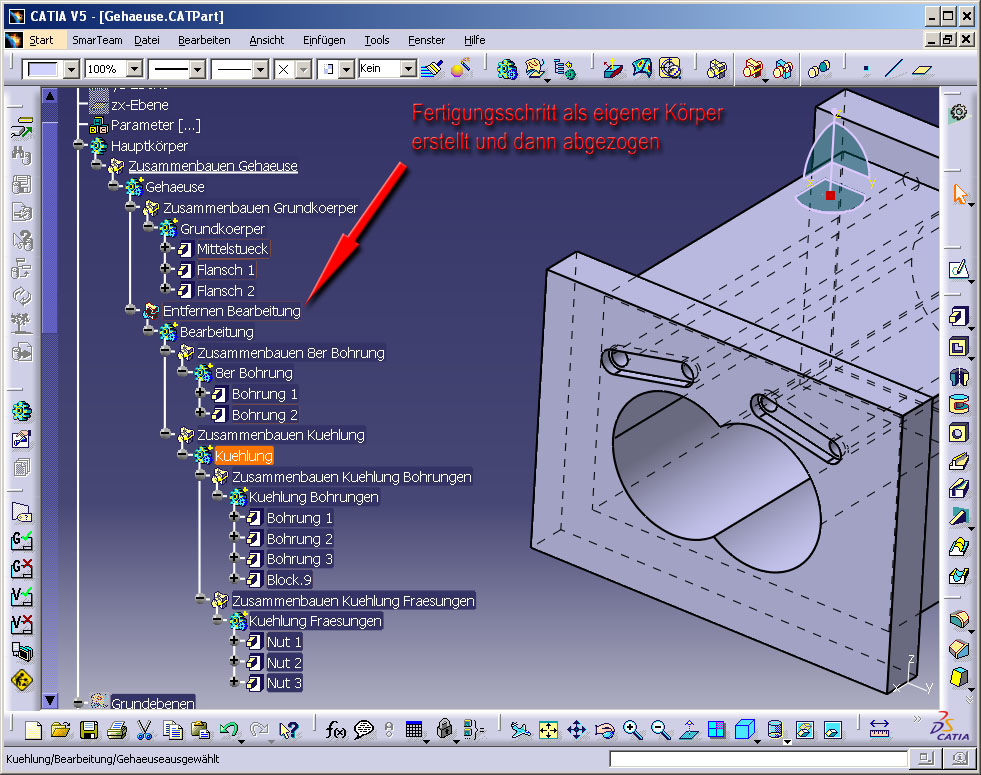Open the Formula f(x) tool
Screen dimensions: 981x775
(335, 730)
